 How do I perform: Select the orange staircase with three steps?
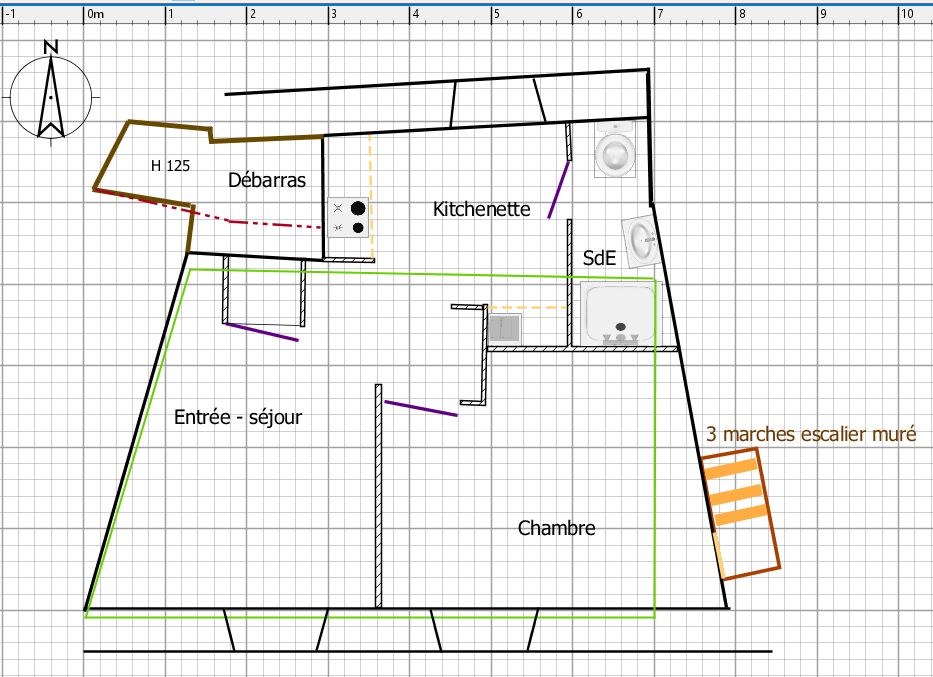pos(741,513)
